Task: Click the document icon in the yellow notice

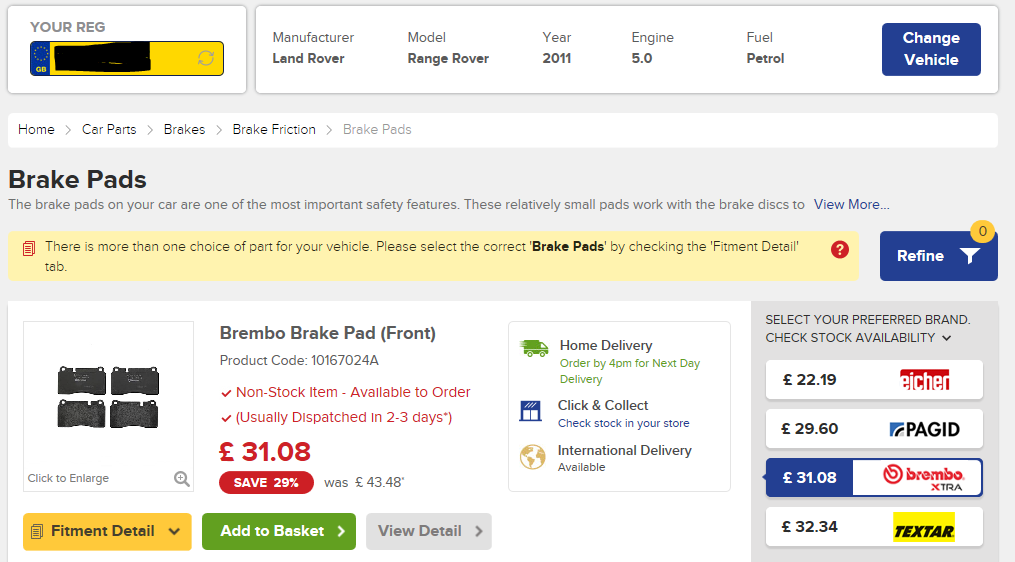Action: point(28,249)
